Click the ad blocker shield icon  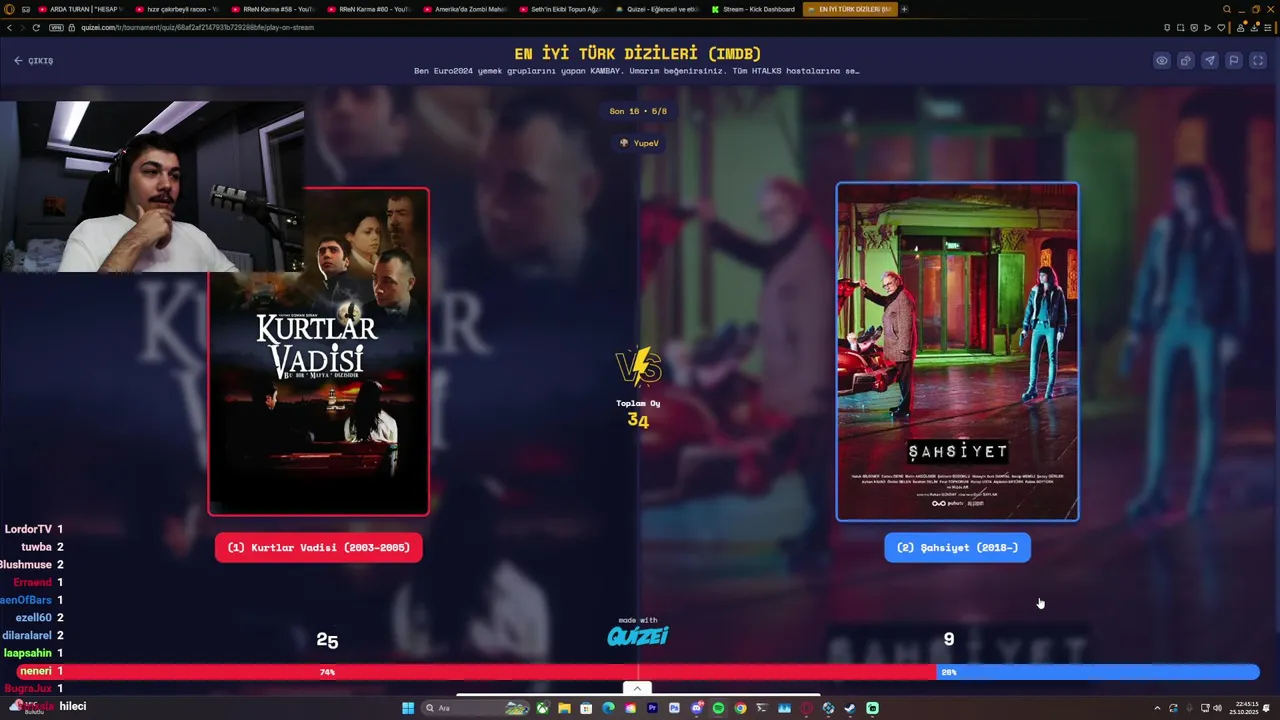[x=1194, y=28]
